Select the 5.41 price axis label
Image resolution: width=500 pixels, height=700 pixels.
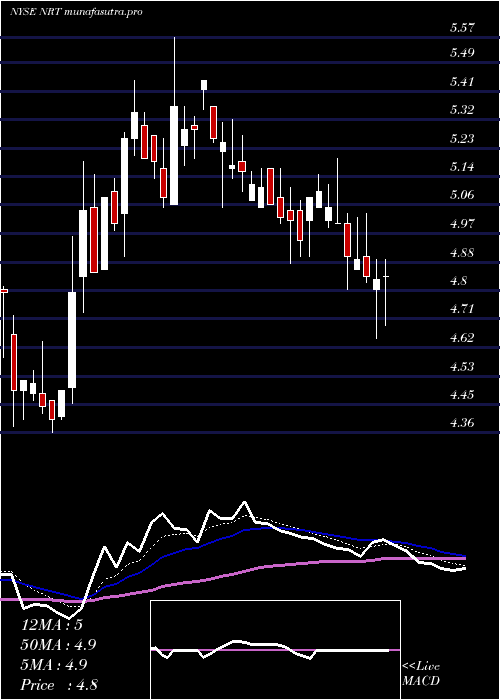tap(462, 82)
